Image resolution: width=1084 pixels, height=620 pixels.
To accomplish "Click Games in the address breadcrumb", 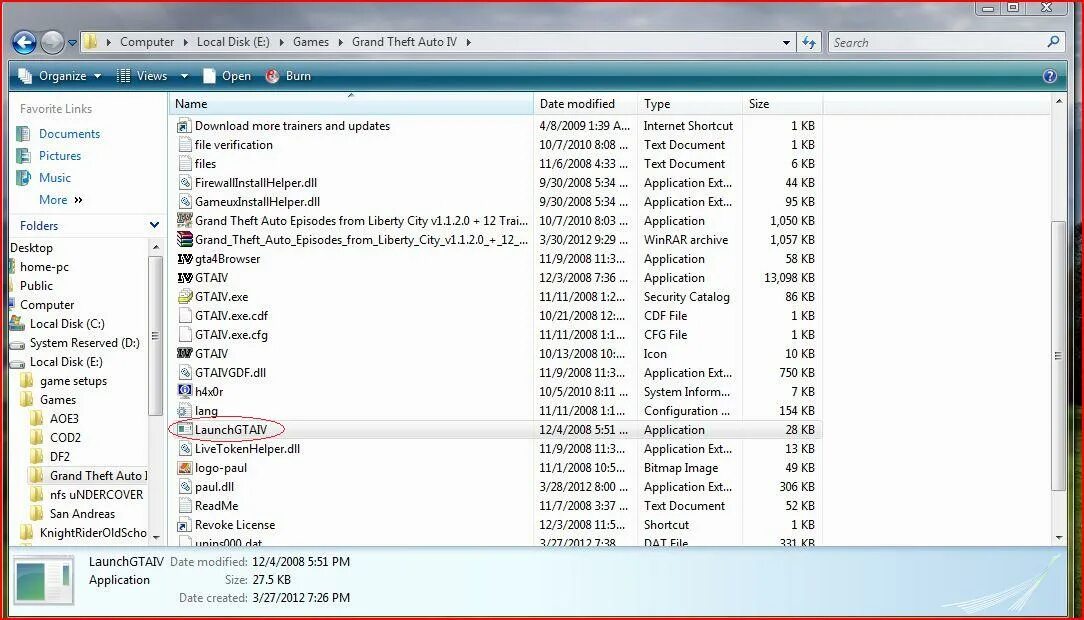I will pyautogui.click(x=310, y=42).
